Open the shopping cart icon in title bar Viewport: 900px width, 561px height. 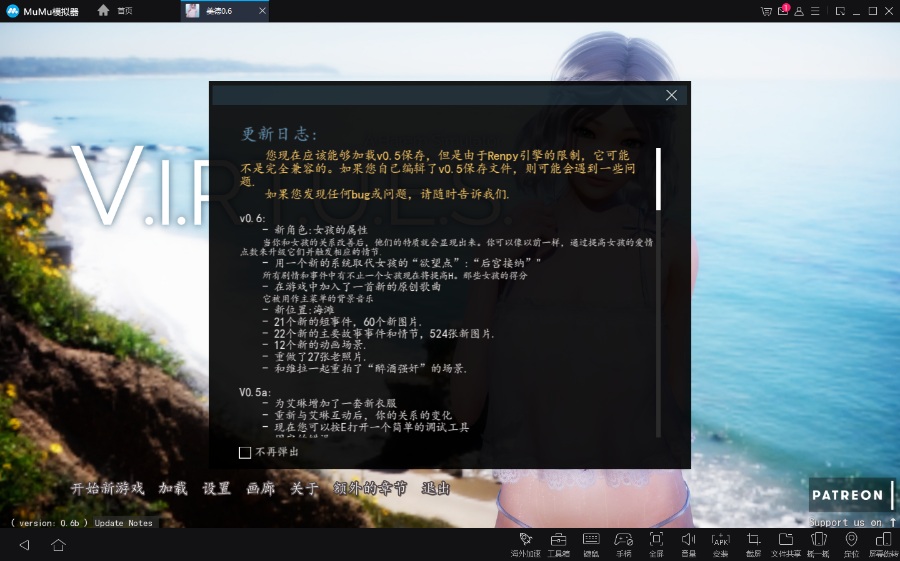[x=766, y=11]
